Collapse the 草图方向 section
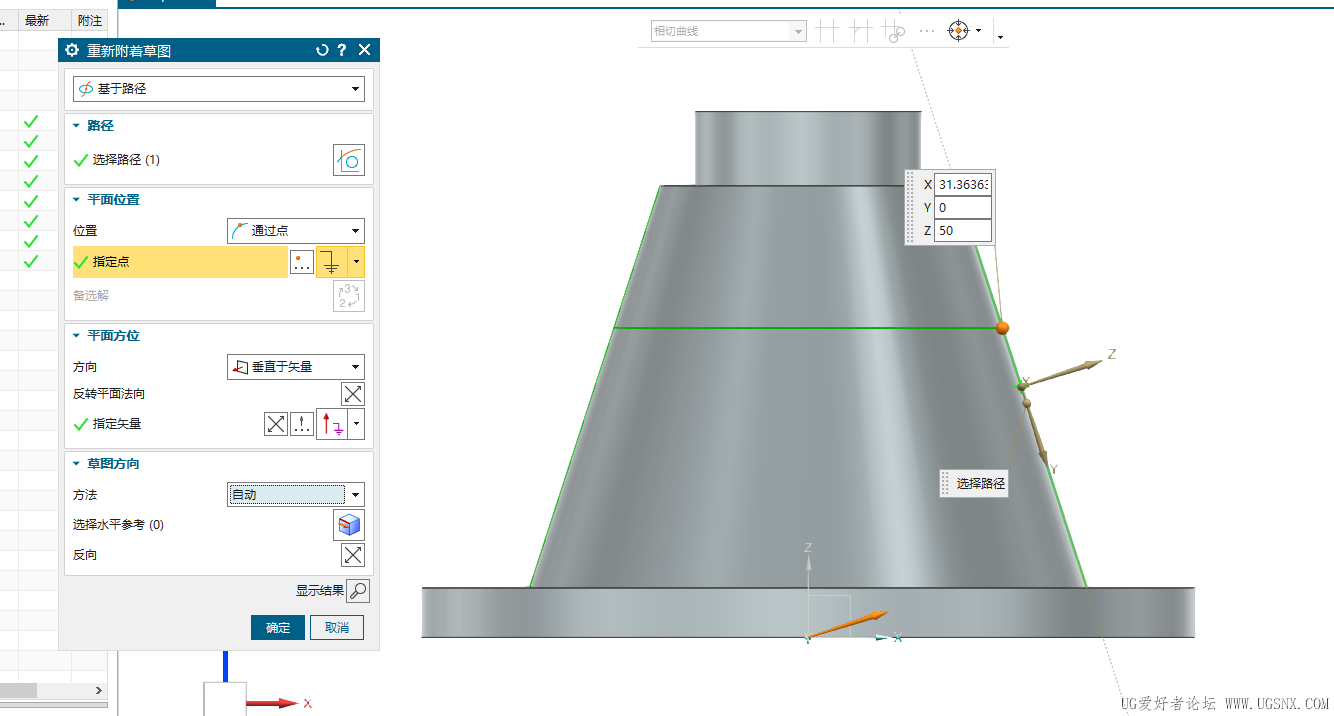1334x716 pixels. tap(76, 464)
